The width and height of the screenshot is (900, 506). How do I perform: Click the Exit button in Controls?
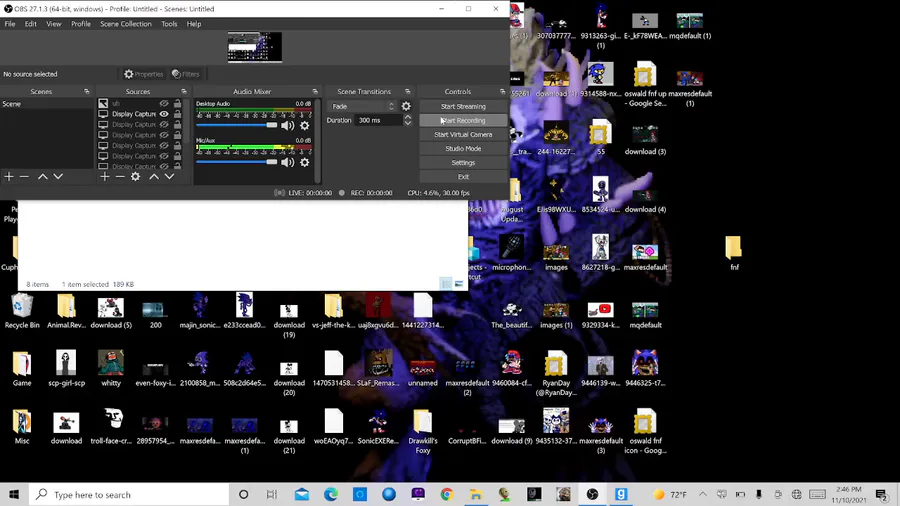coord(463,177)
